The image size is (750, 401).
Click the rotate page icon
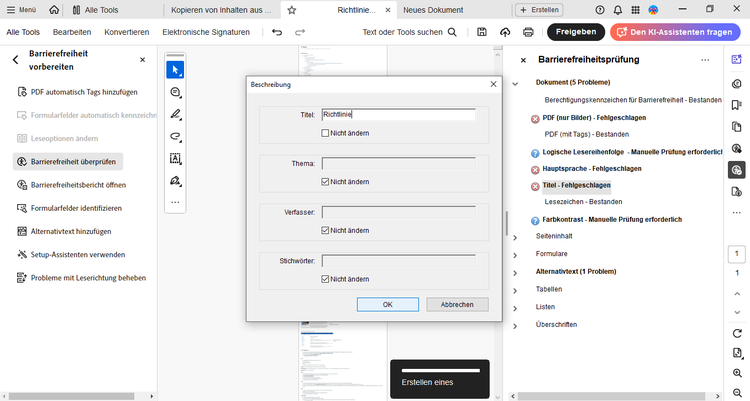[x=737, y=334]
